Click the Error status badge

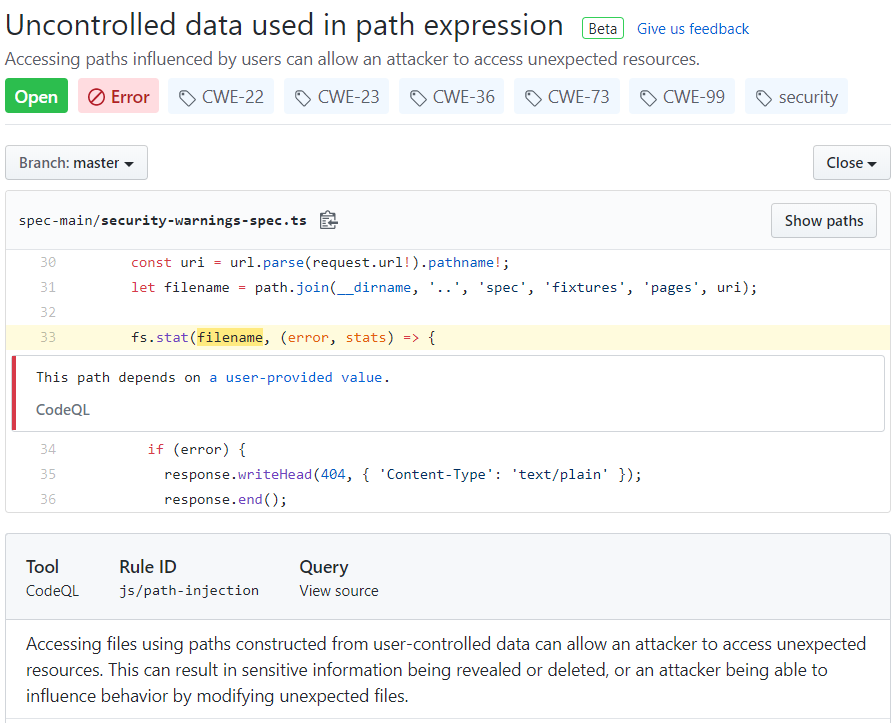tap(118, 96)
